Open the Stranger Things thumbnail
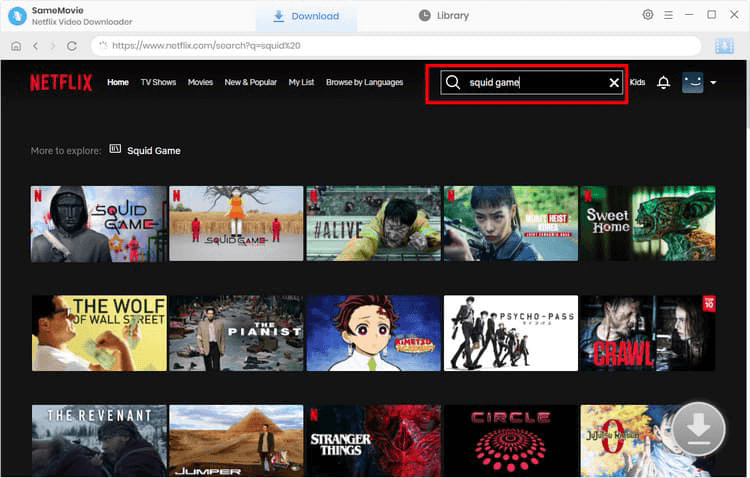The image size is (750, 478). 373,440
